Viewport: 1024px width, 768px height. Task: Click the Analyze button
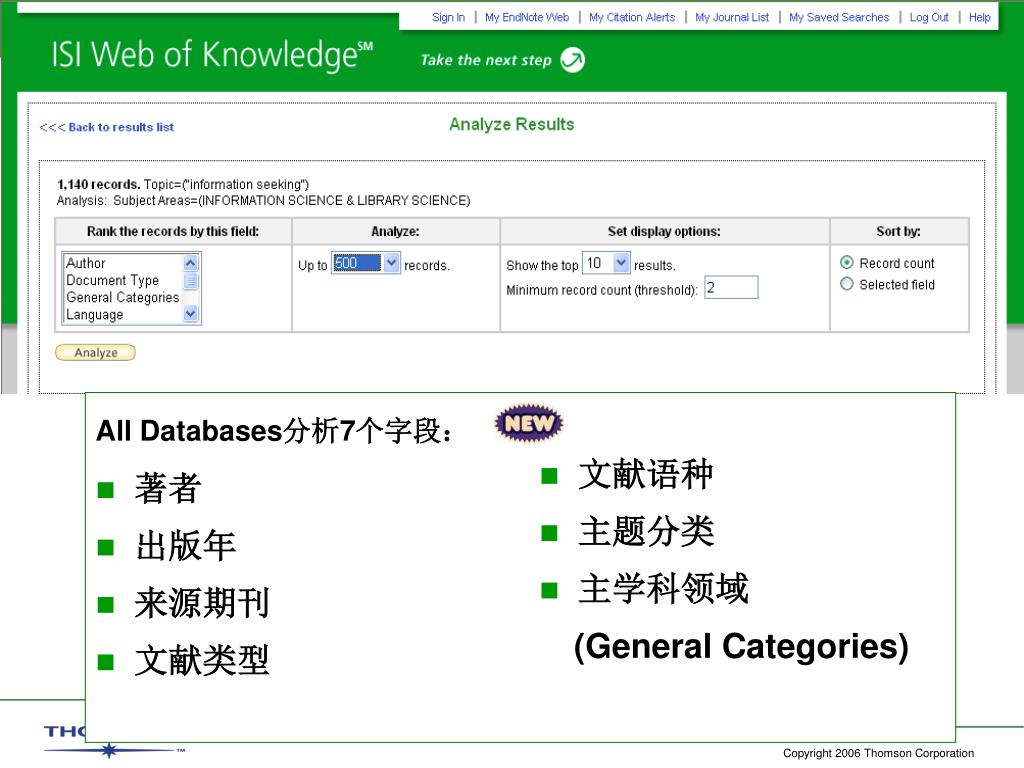[96, 353]
